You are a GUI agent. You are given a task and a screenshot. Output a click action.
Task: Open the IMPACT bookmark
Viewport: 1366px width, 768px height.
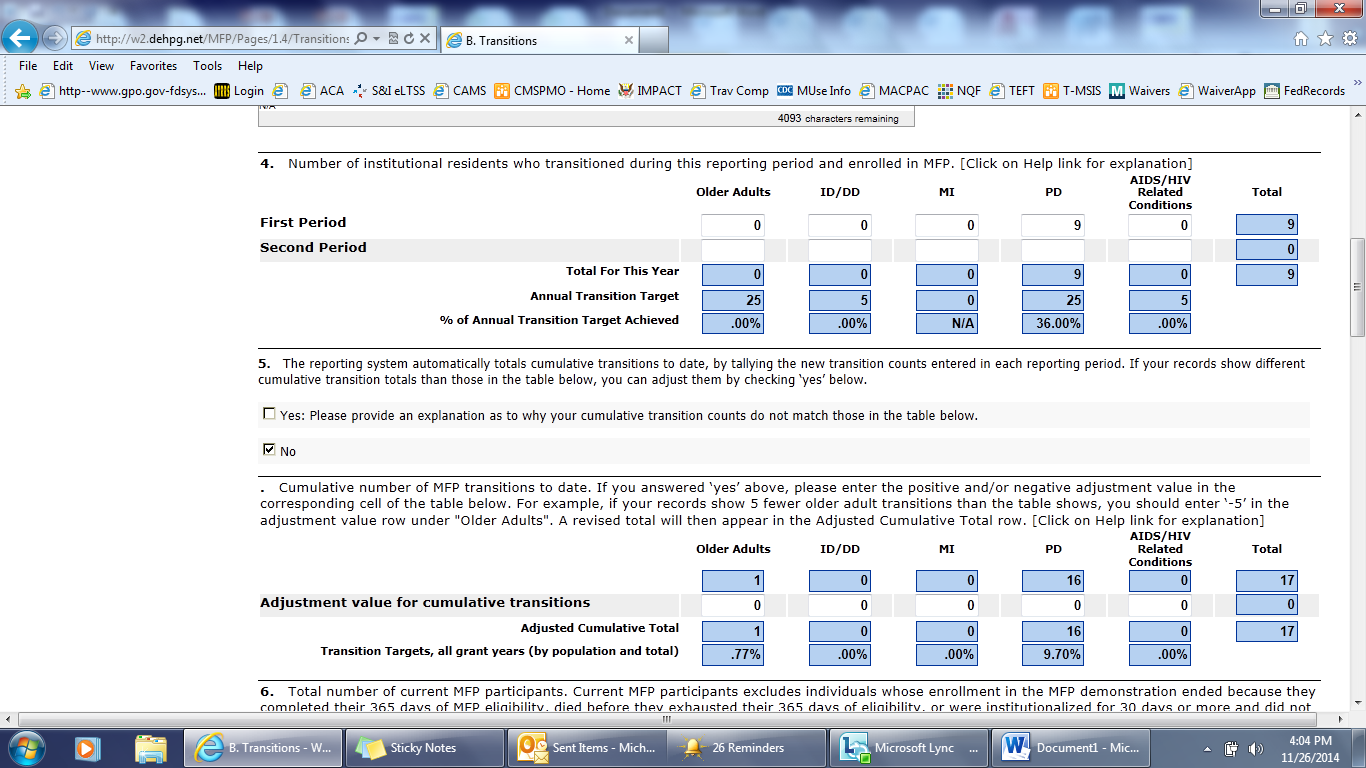[x=650, y=91]
